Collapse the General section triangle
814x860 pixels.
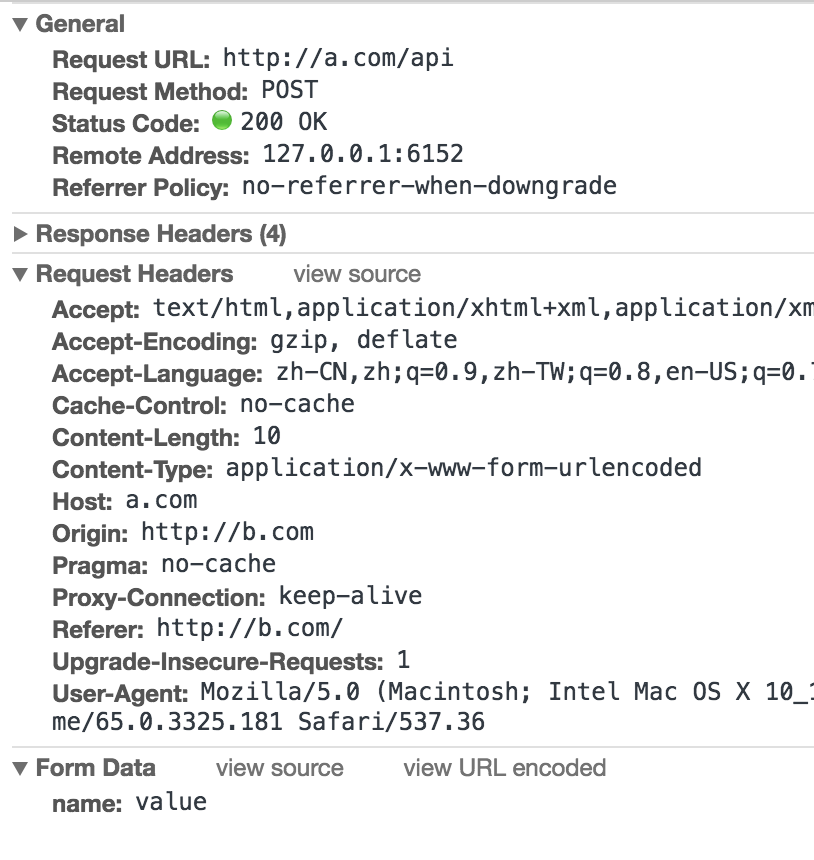coord(20,24)
